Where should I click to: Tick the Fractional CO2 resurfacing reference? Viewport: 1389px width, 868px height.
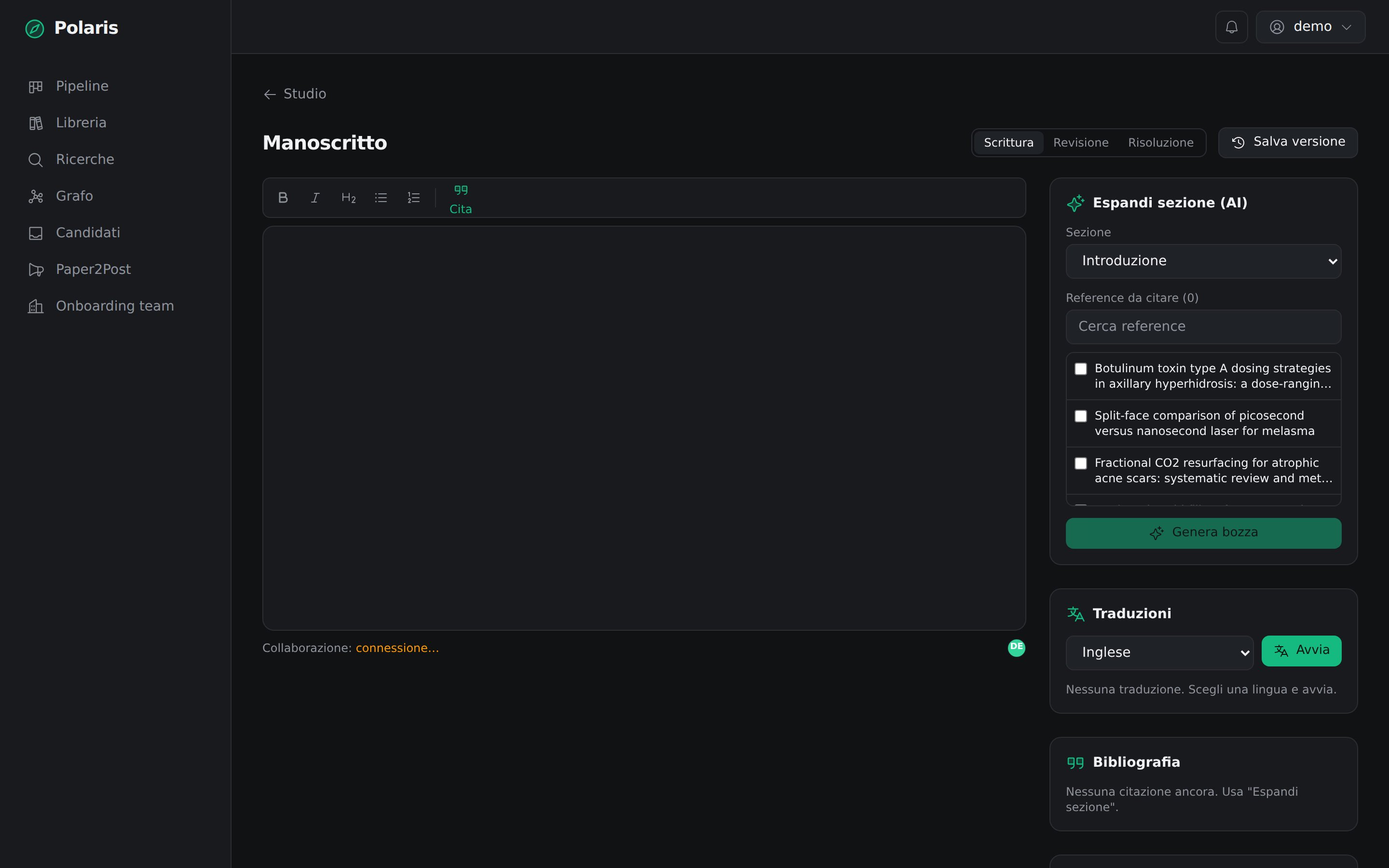click(1081, 463)
